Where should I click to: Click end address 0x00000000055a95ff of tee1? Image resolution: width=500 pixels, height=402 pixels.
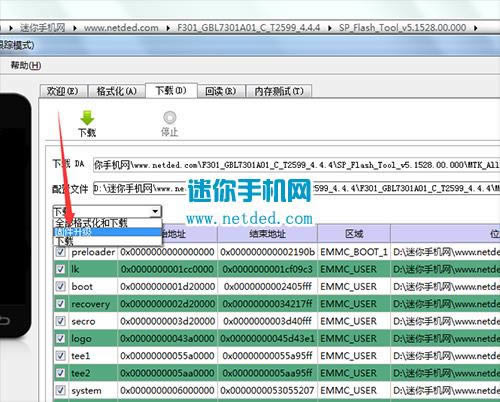click(267, 356)
